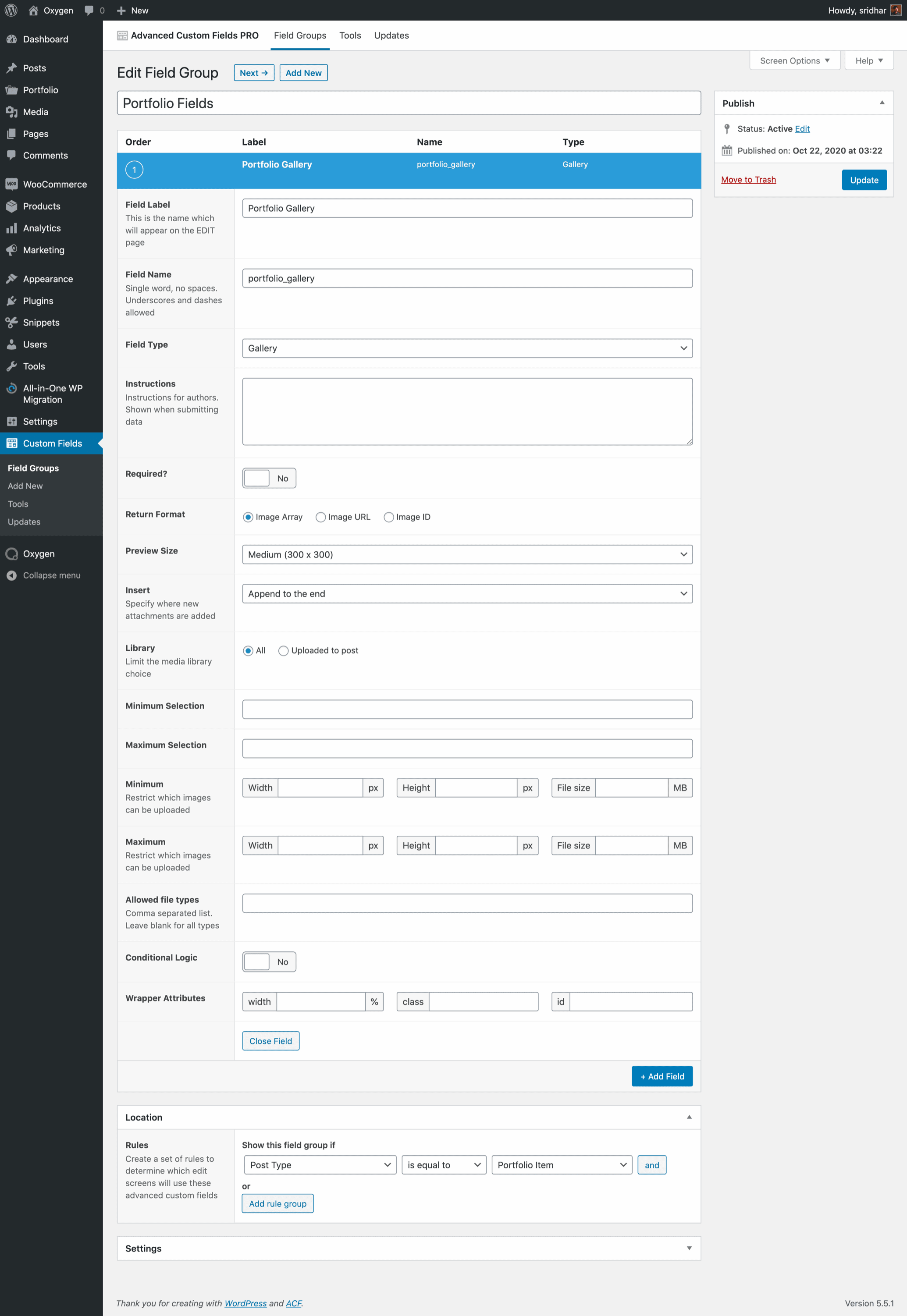The image size is (907, 1316).
Task: Click the Analytics bar chart icon
Action: [x=11, y=228]
